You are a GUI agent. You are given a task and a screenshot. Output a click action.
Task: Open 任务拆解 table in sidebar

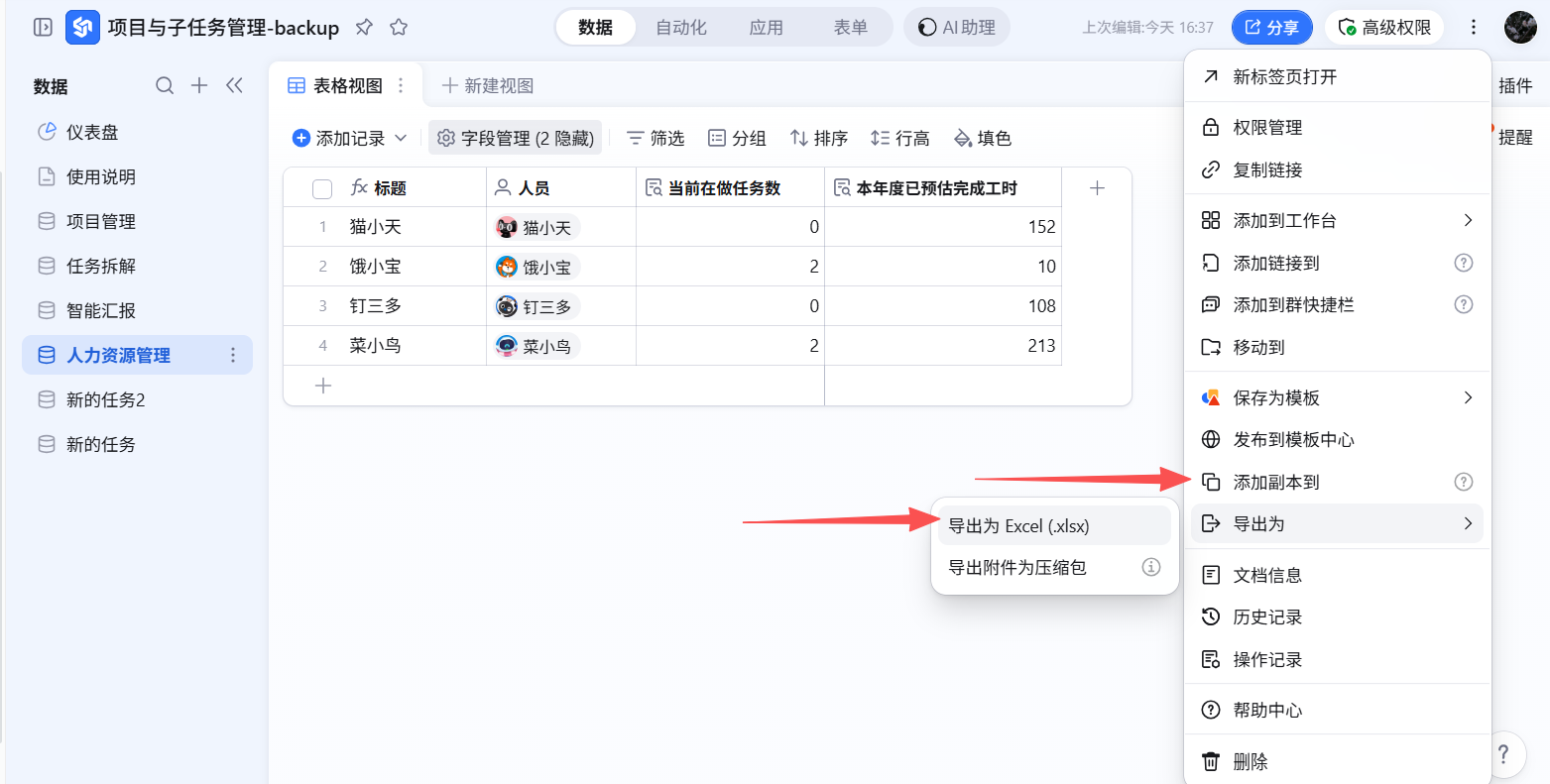[x=101, y=266]
